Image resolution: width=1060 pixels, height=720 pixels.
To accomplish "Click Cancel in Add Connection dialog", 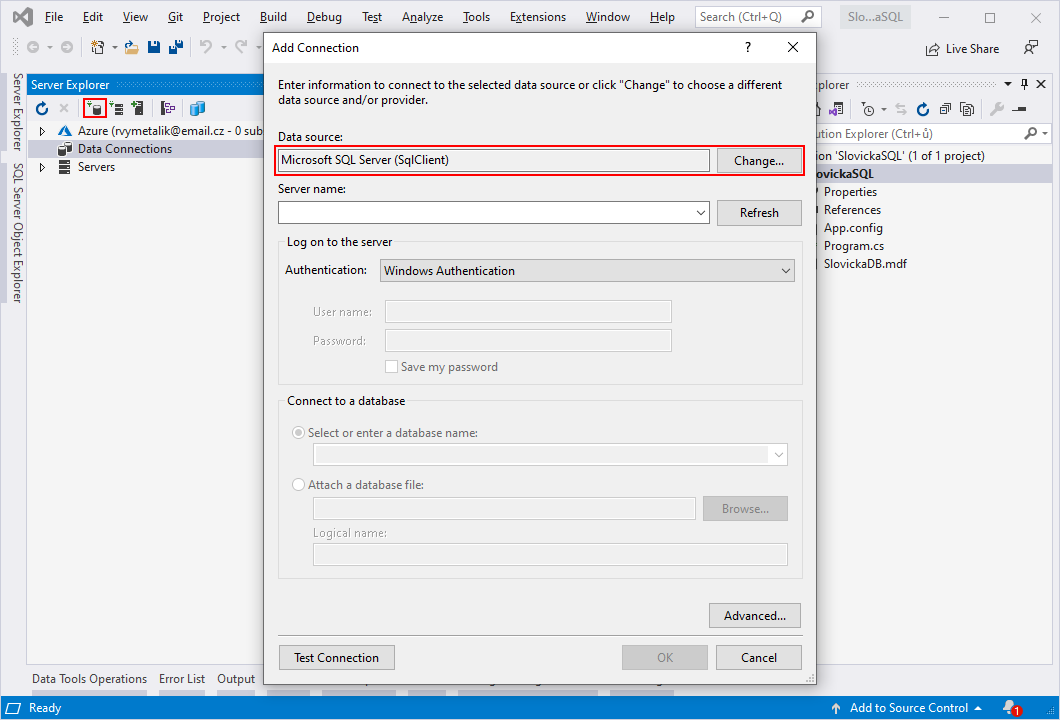I will (758, 658).
